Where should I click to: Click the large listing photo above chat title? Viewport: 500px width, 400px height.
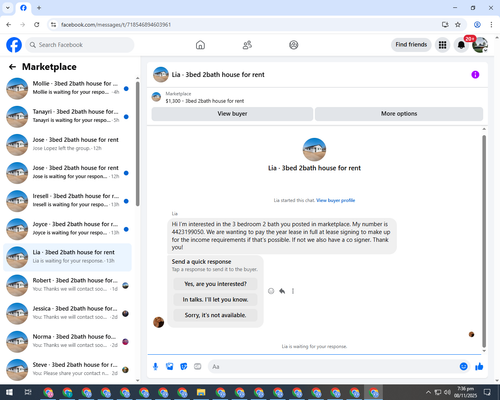[314, 149]
